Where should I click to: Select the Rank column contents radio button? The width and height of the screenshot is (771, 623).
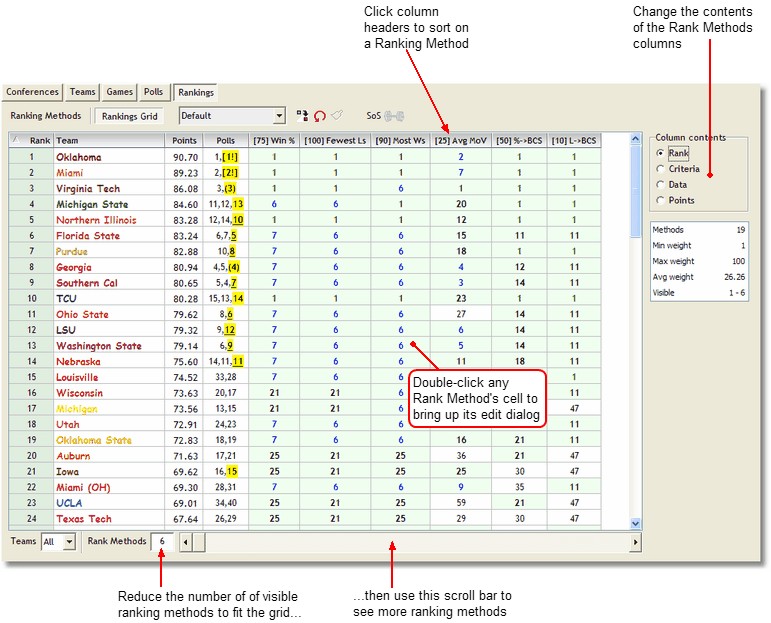[x=660, y=153]
